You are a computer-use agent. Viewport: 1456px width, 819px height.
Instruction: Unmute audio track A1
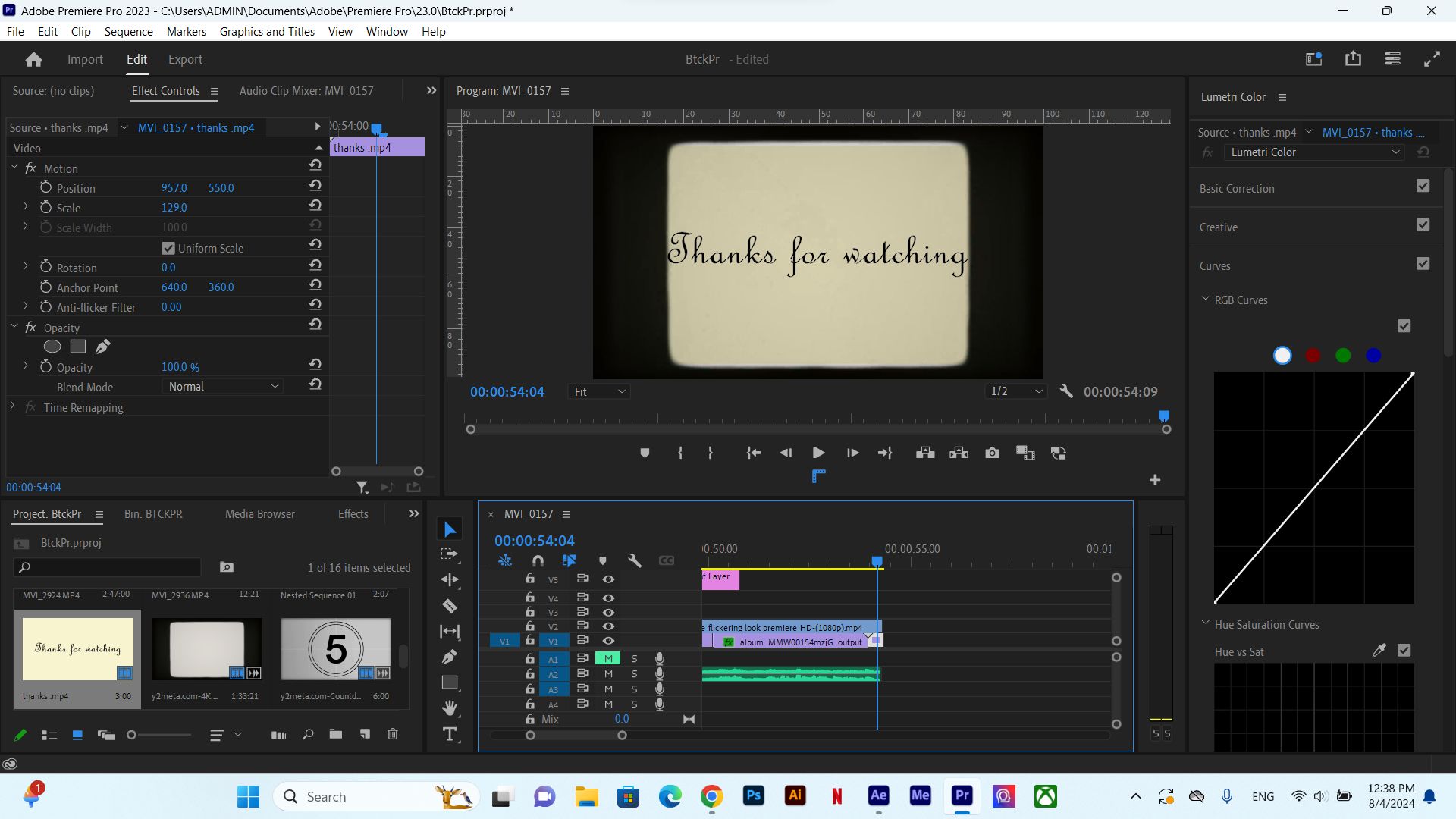pos(608,658)
